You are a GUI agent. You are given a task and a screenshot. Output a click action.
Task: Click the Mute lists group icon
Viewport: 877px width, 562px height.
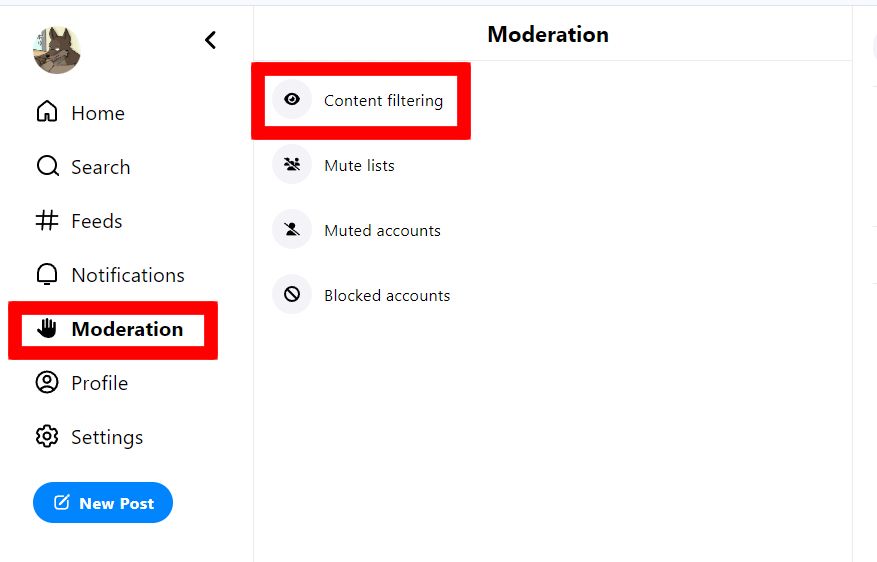(292, 164)
